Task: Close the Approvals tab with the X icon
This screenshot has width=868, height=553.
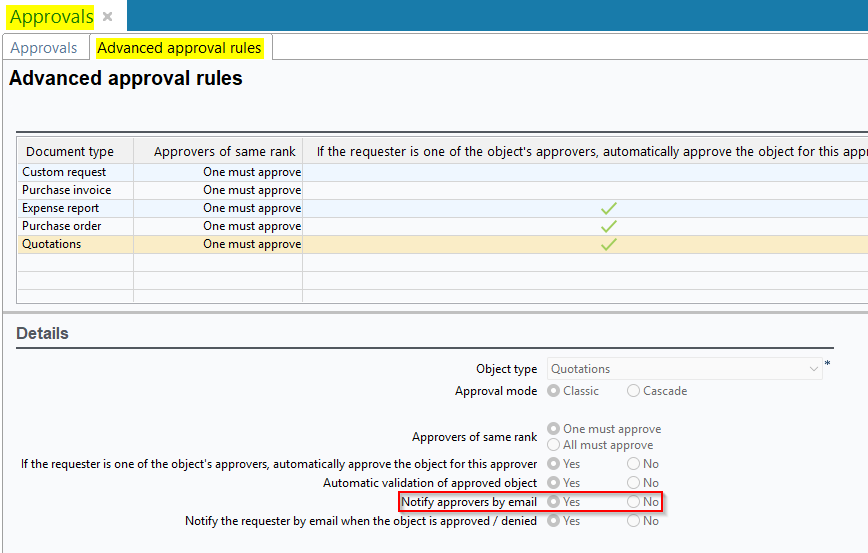Action: pyautogui.click(x=107, y=17)
